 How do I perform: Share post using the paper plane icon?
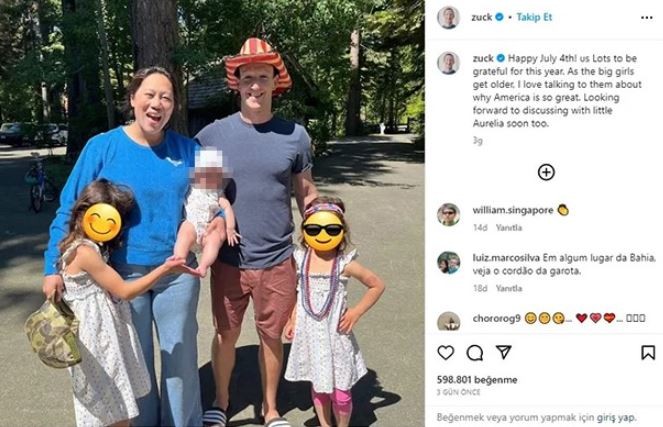click(504, 352)
